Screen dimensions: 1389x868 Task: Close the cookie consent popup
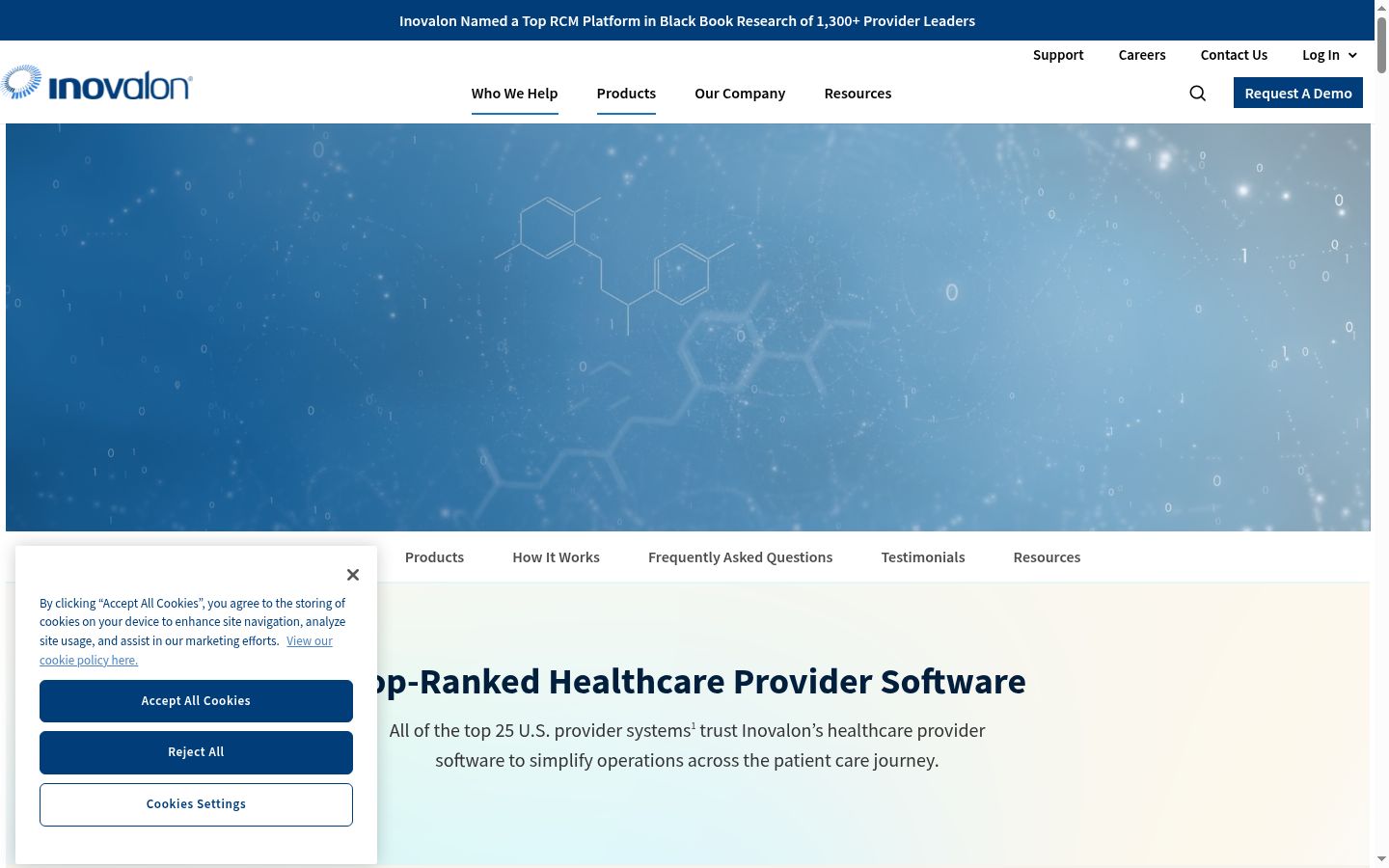[353, 575]
